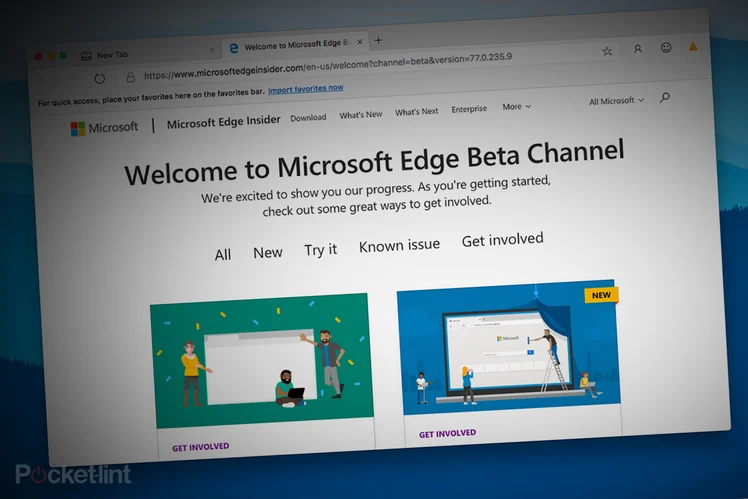Click GET INVOLVED label under green card
The width and height of the screenshot is (748, 499).
pos(200,447)
